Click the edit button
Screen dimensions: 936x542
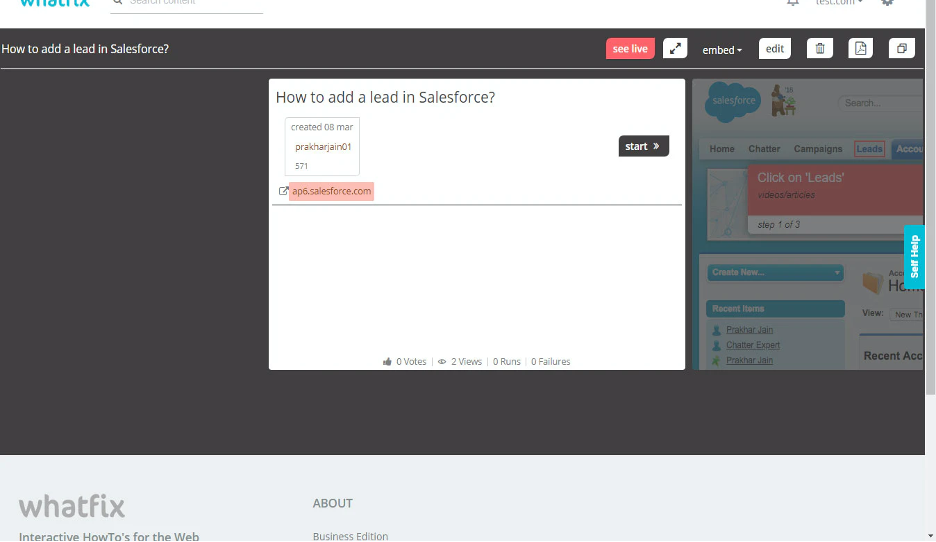[775, 49]
